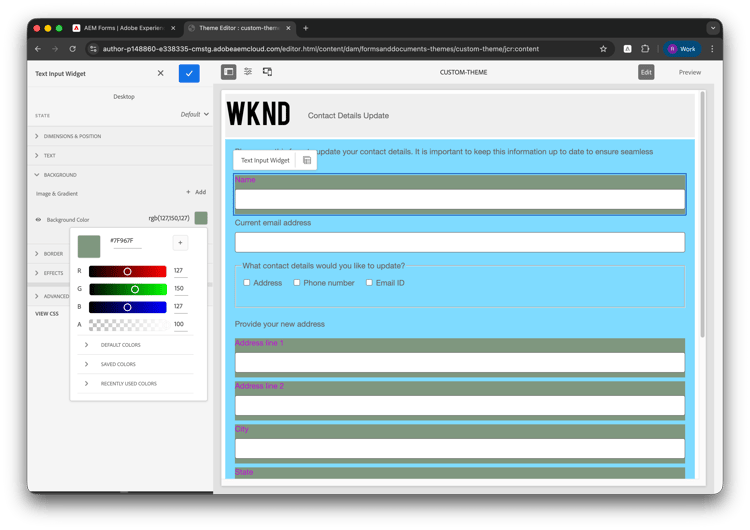750x530 pixels.
Task: Click the Address line 2 input field
Action: [x=460, y=406]
